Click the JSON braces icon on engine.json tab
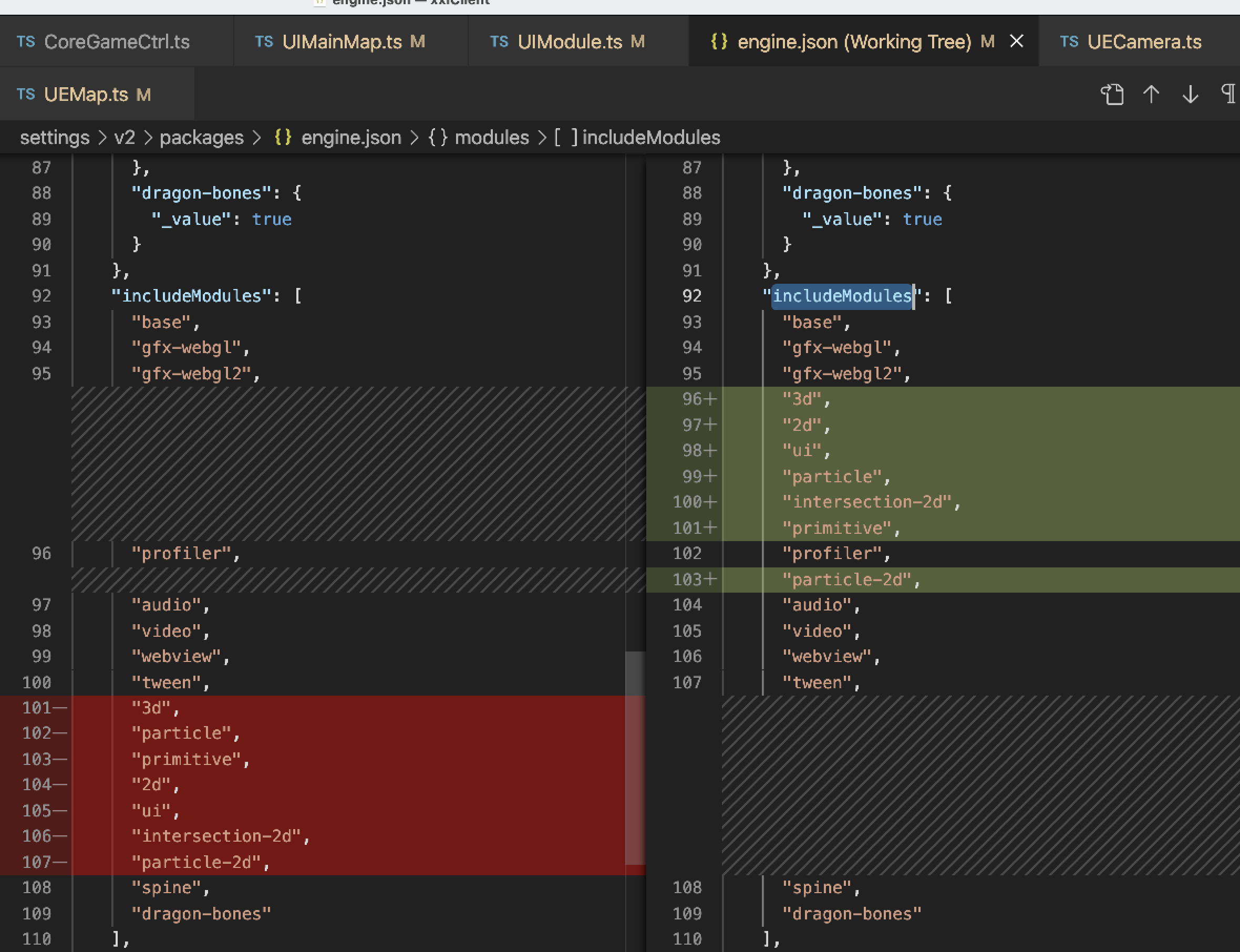Viewport: 1240px width, 952px height. pos(719,42)
